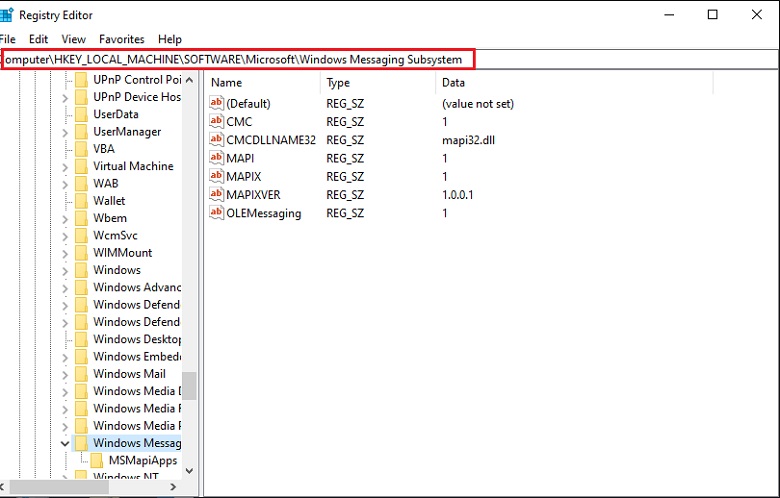Open the File menu
The image size is (780, 498).
coord(7,39)
